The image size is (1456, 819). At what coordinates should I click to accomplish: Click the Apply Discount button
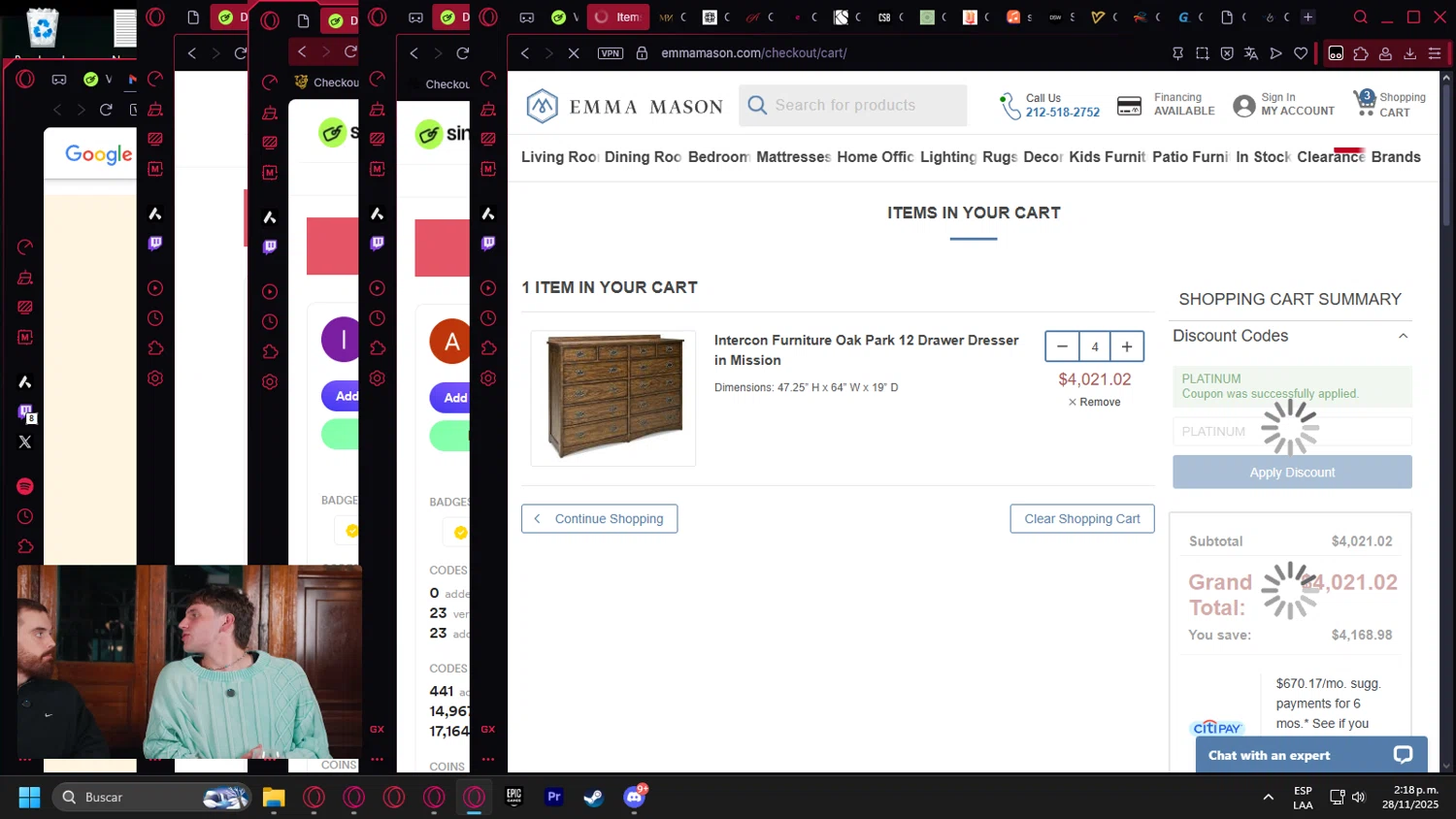tap(1292, 473)
